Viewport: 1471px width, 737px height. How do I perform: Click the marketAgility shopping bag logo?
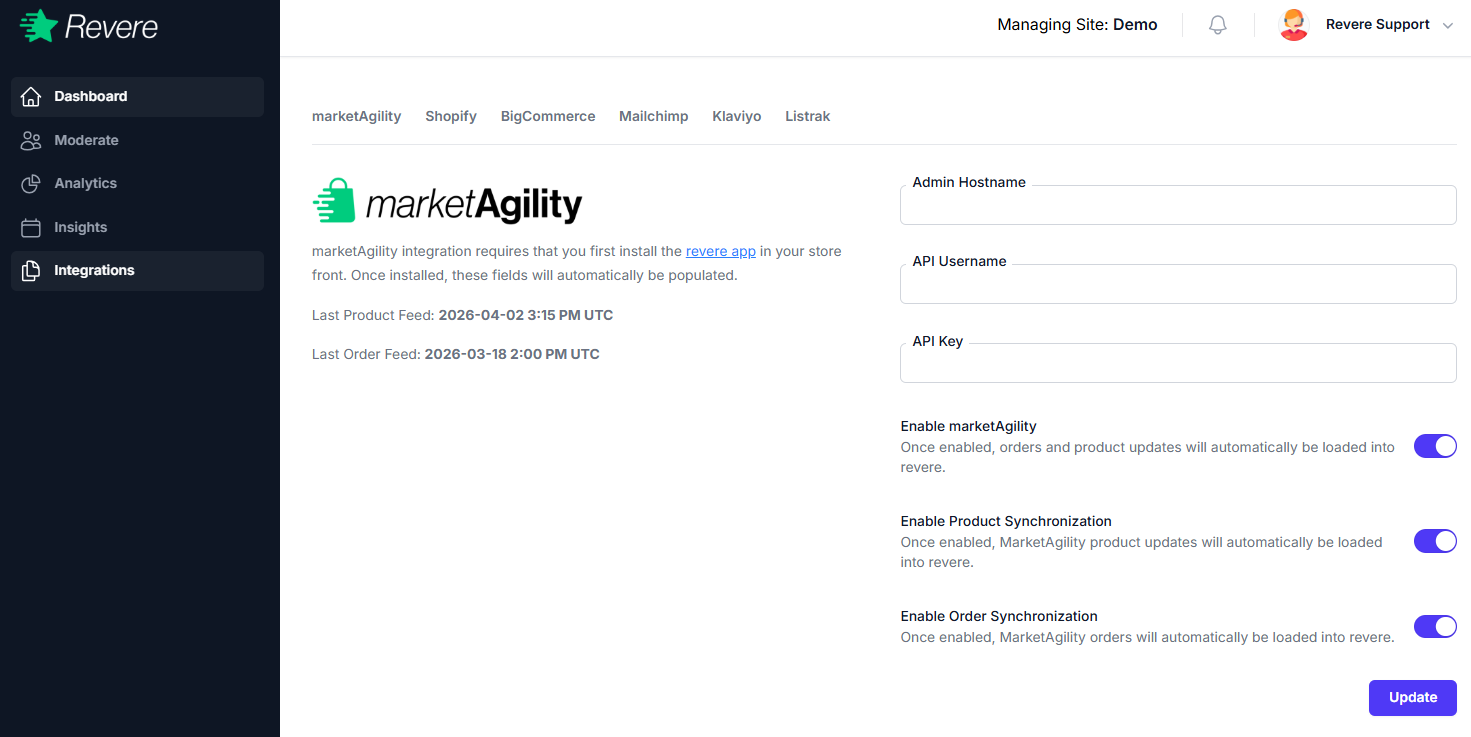click(334, 201)
